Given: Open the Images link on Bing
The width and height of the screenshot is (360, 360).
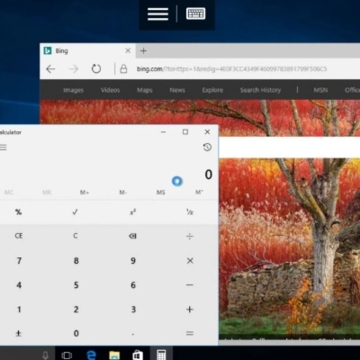Looking at the screenshot, I should point(73,90).
